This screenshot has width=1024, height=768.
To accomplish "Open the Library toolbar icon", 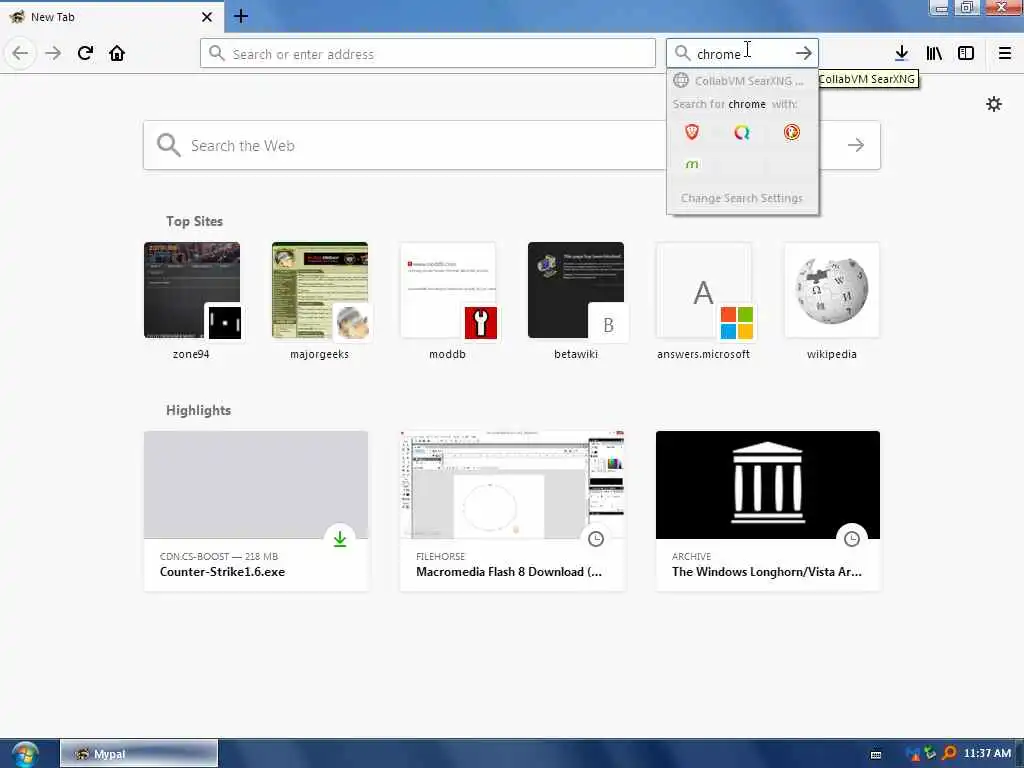I will point(934,54).
